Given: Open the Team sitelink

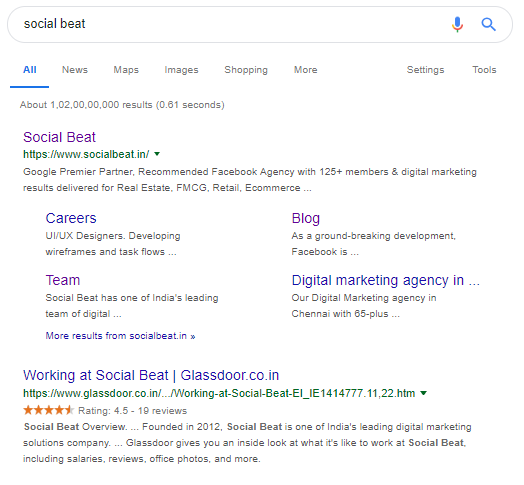Looking at the screenshot, I should click(x=63, y=280).
